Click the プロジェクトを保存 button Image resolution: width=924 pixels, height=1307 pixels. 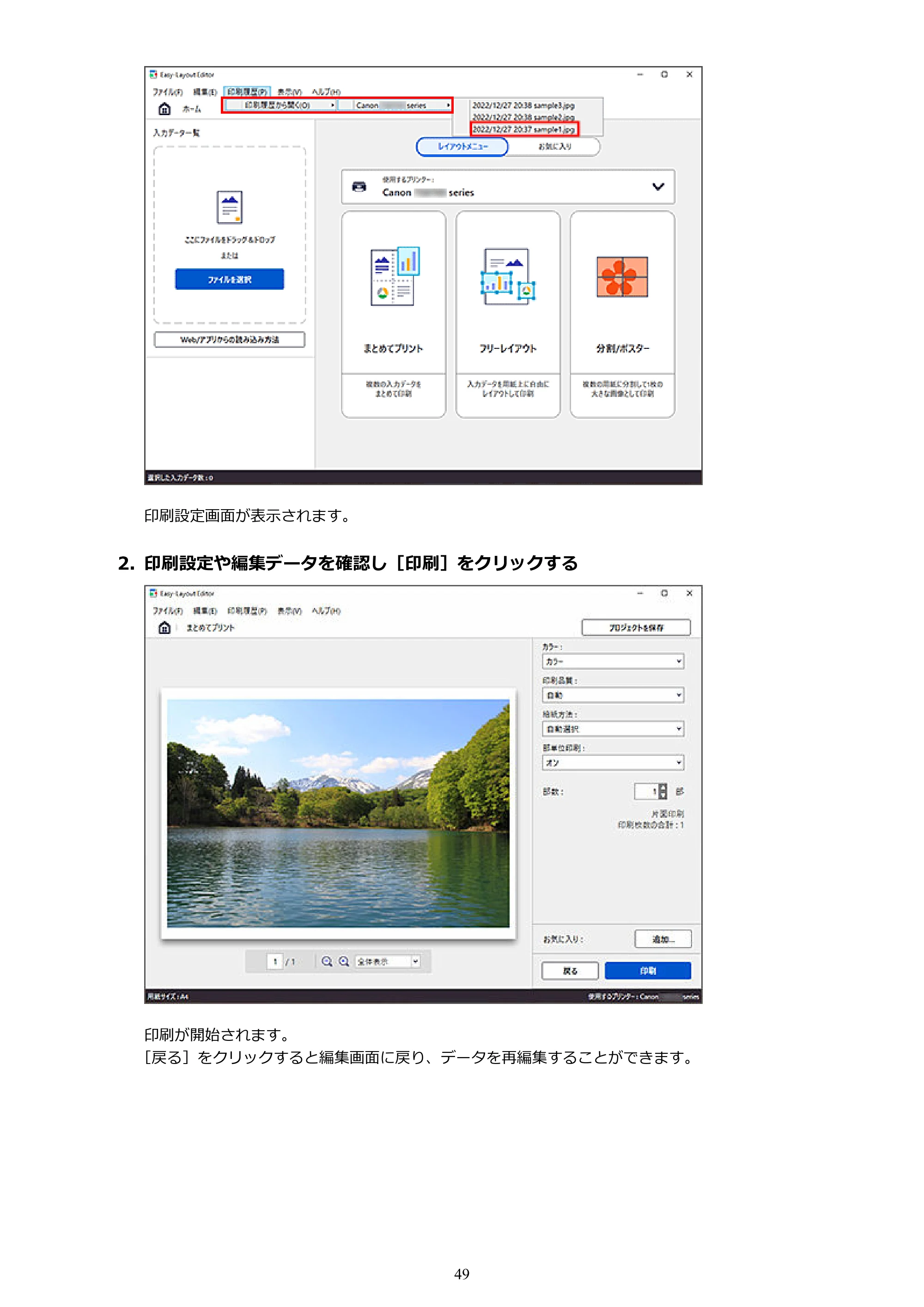pos(636,627)
